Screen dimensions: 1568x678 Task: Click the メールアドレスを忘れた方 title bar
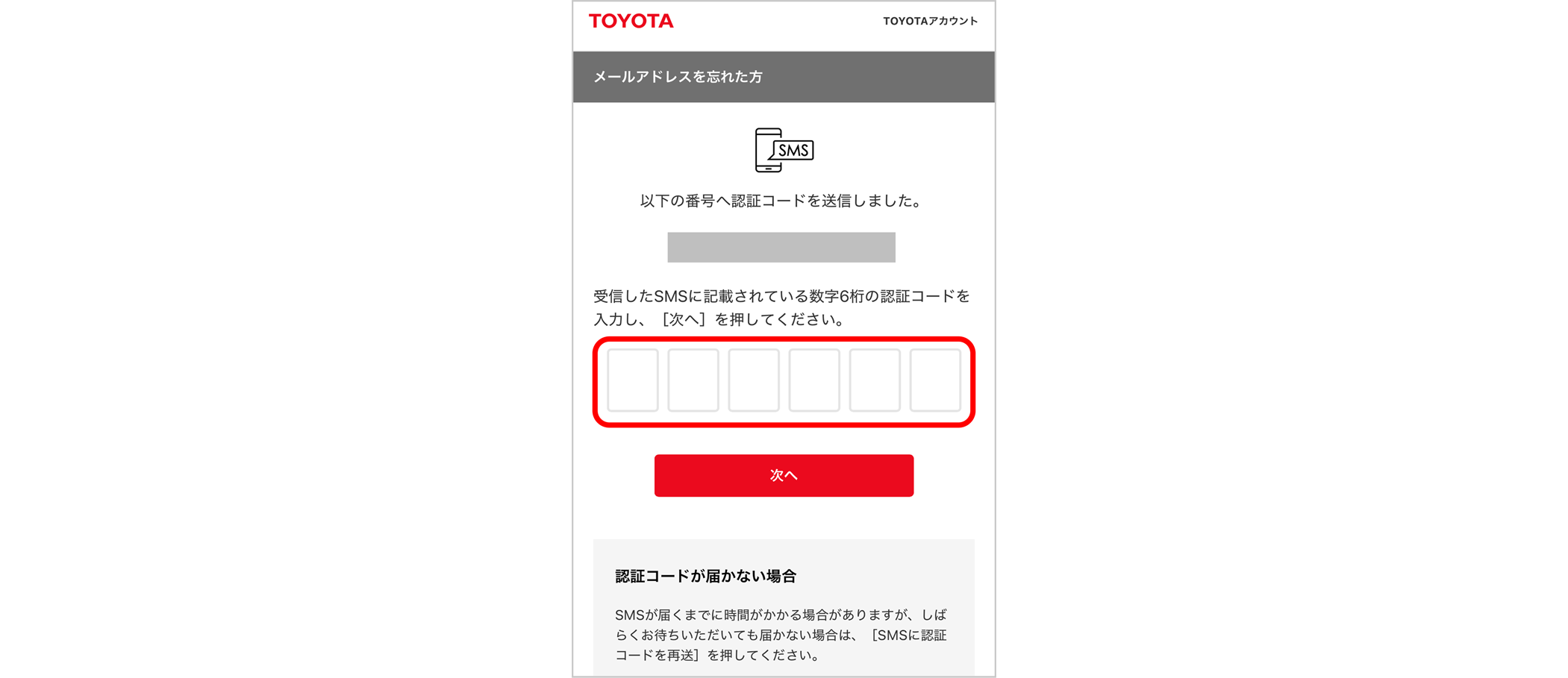pyautogui.click(x=784, y=77)
